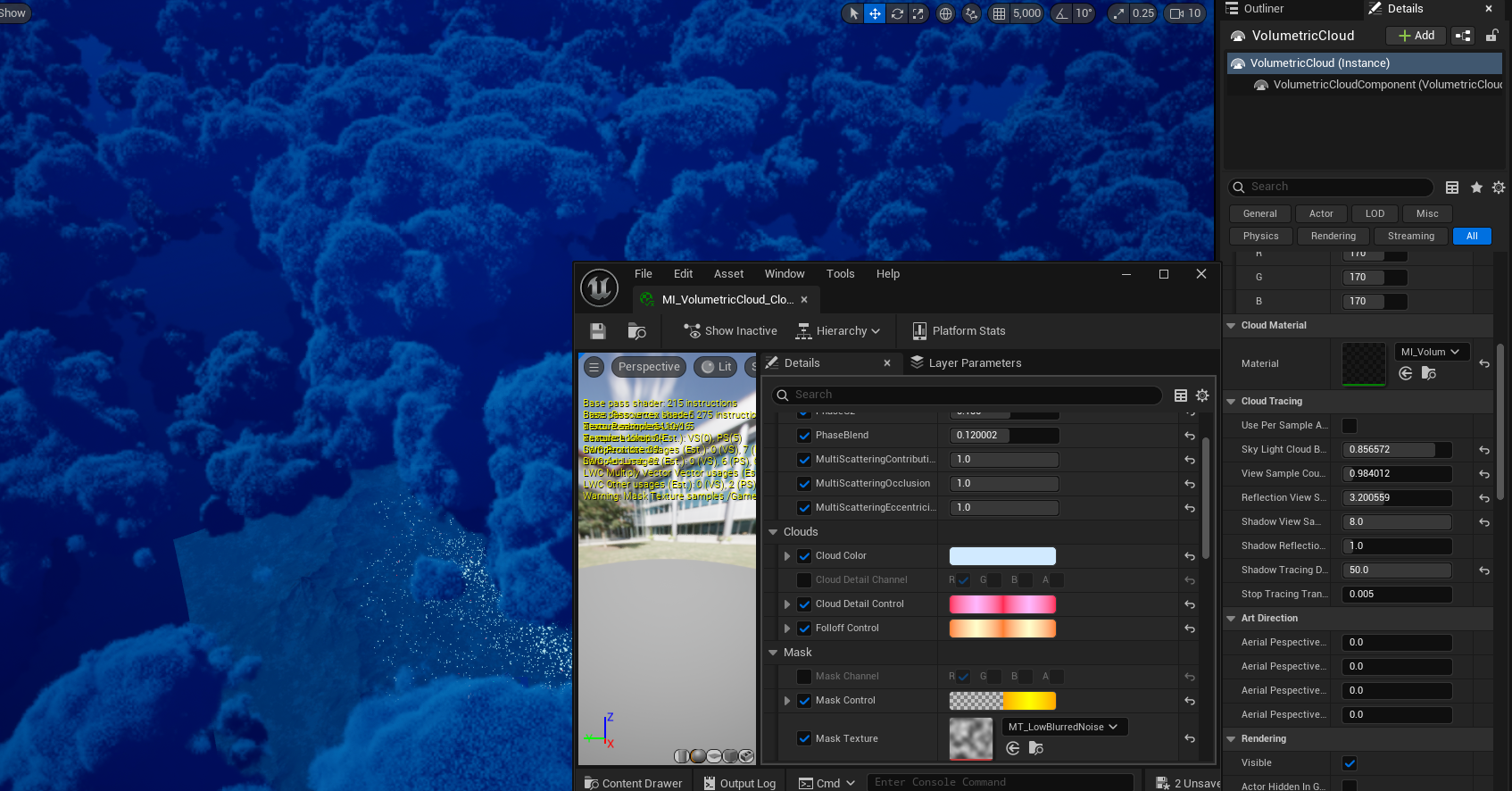Click the Add component button

click(x=1416, y=36)
